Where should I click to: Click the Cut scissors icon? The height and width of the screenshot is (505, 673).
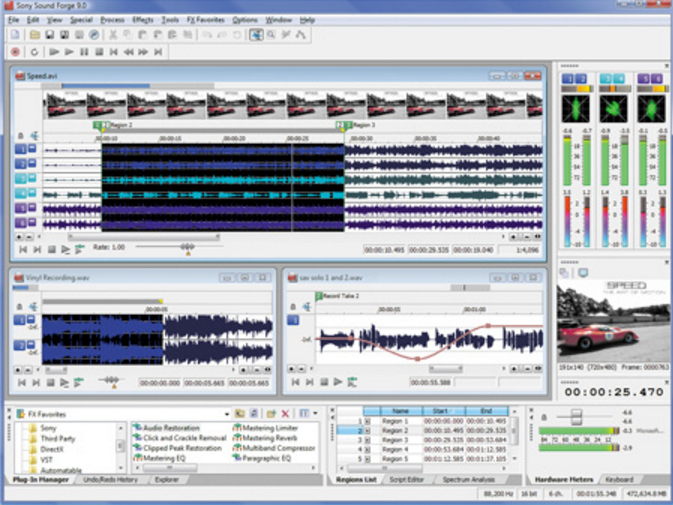click(x=113, y=35)
